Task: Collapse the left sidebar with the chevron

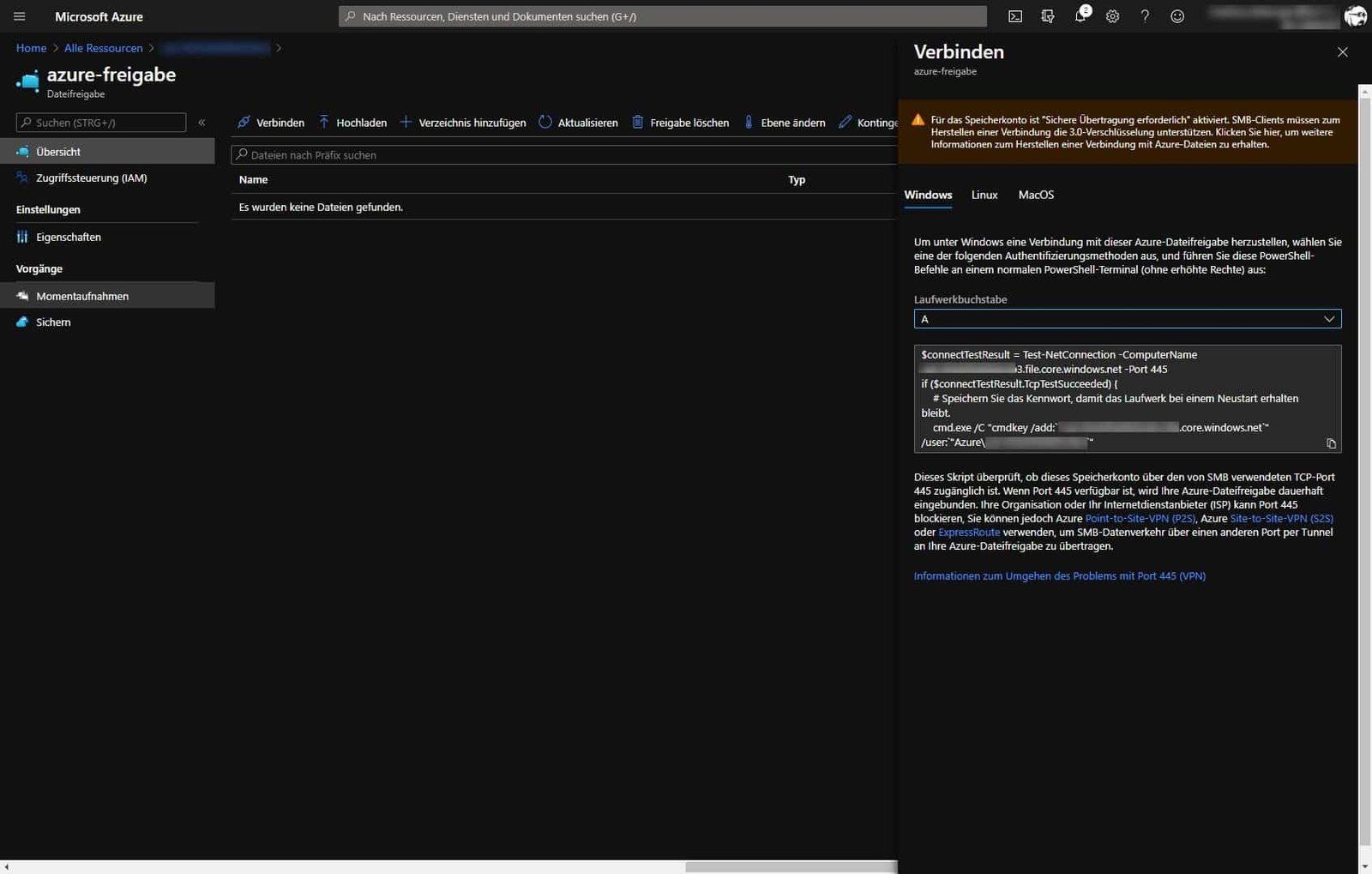Action: click(x=202, y=122)
